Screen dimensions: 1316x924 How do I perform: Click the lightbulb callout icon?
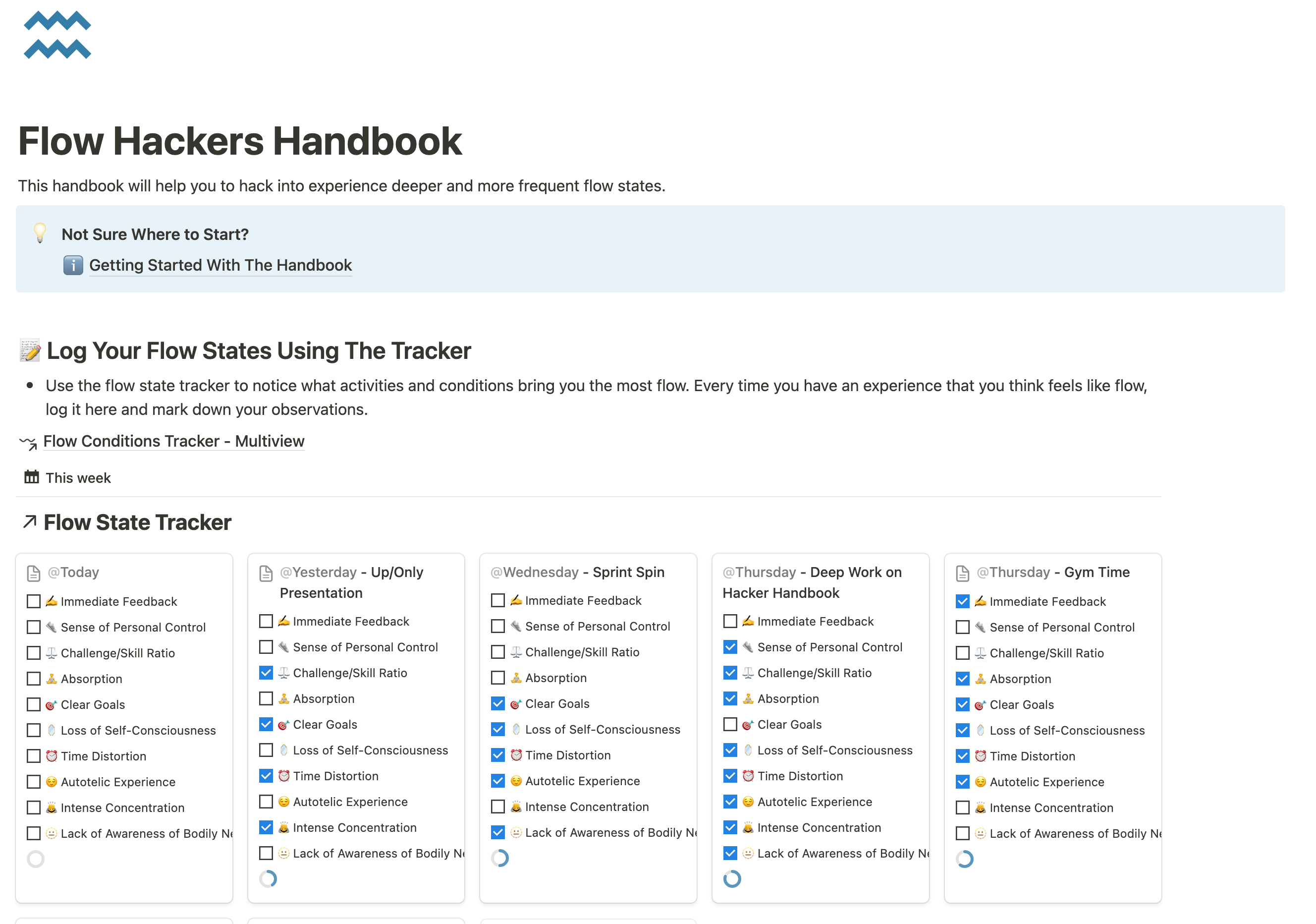pos(40,233)
